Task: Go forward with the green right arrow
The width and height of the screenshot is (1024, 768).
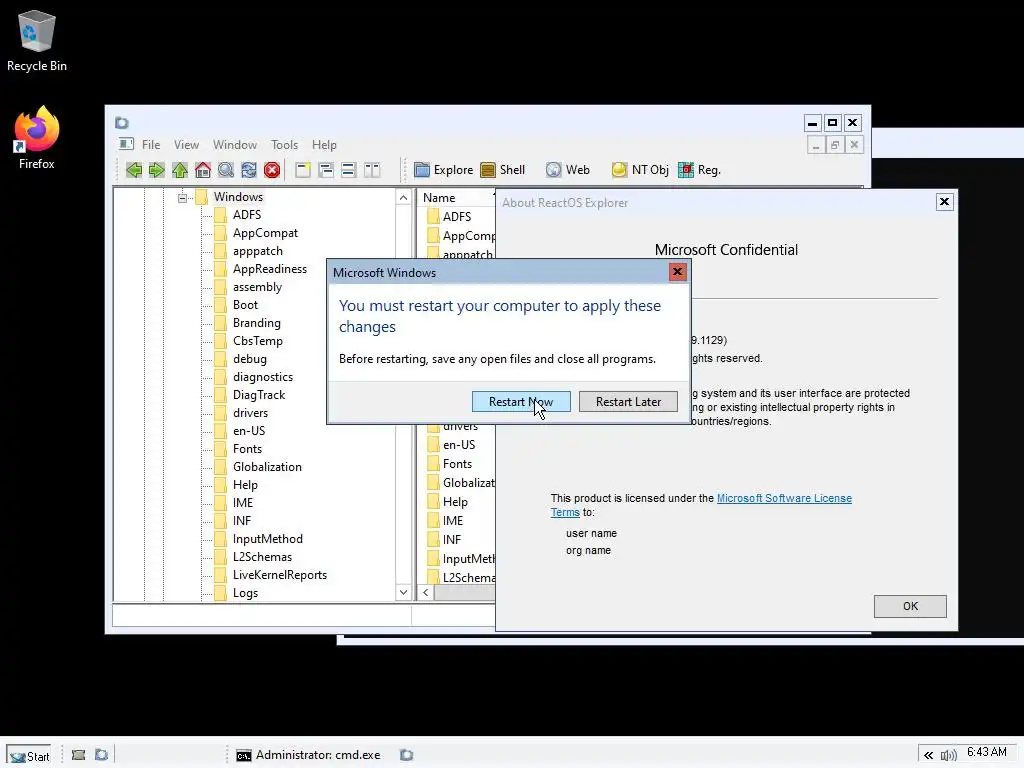Action: pos(157,170)
